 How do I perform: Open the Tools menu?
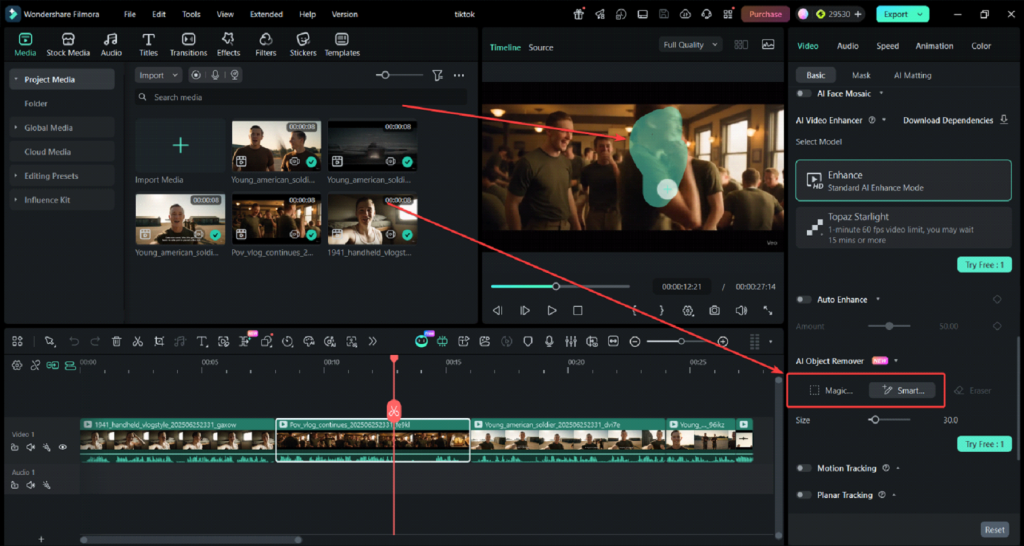(191, 14)
